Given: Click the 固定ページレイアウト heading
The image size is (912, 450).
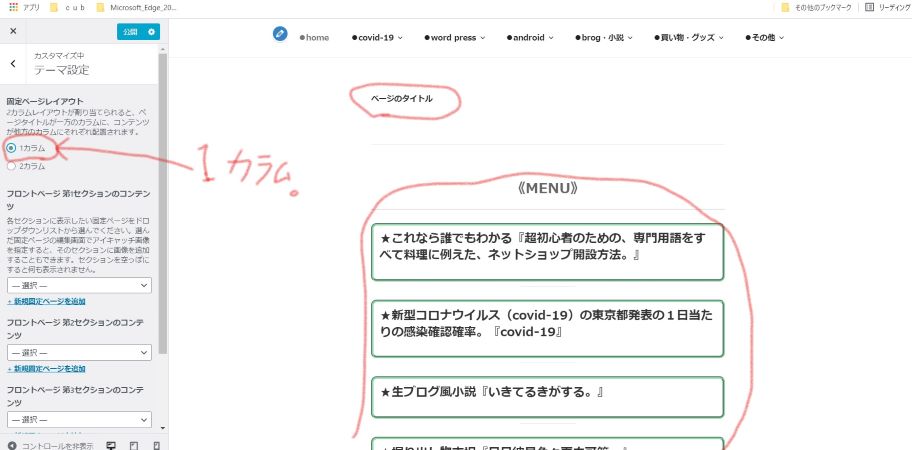Looking at the screenshot, I should coord(45,101).
